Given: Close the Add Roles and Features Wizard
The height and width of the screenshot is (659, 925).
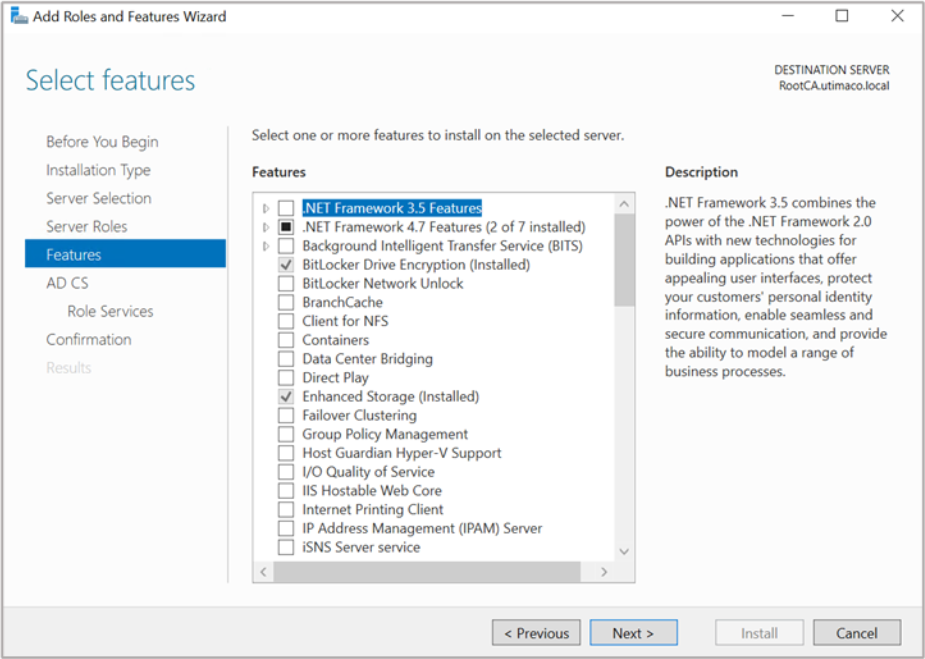Looking at the screenshot, I should pos(897,16).
